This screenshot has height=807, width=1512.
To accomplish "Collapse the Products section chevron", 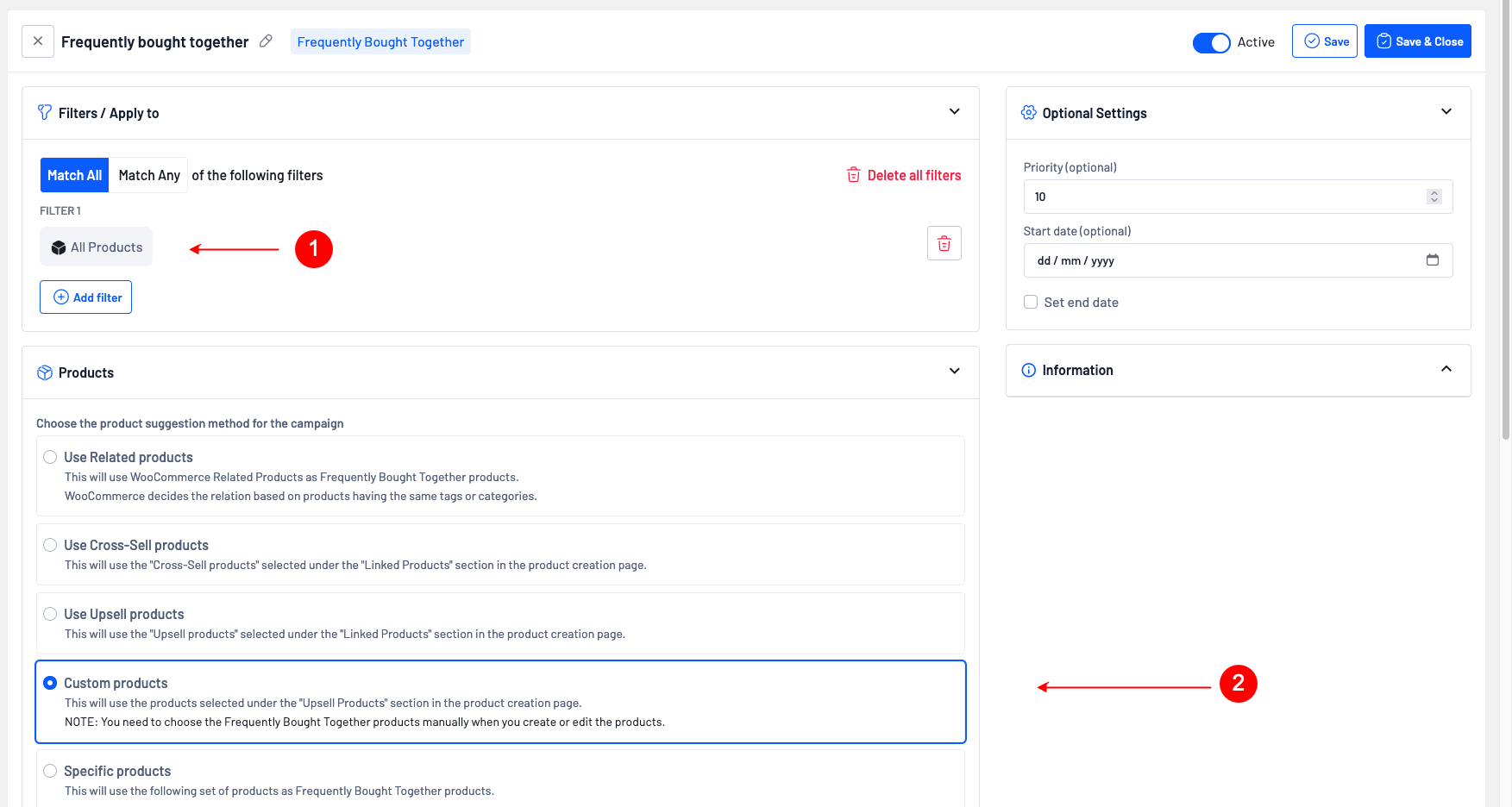I will click(x=954, y=372).
